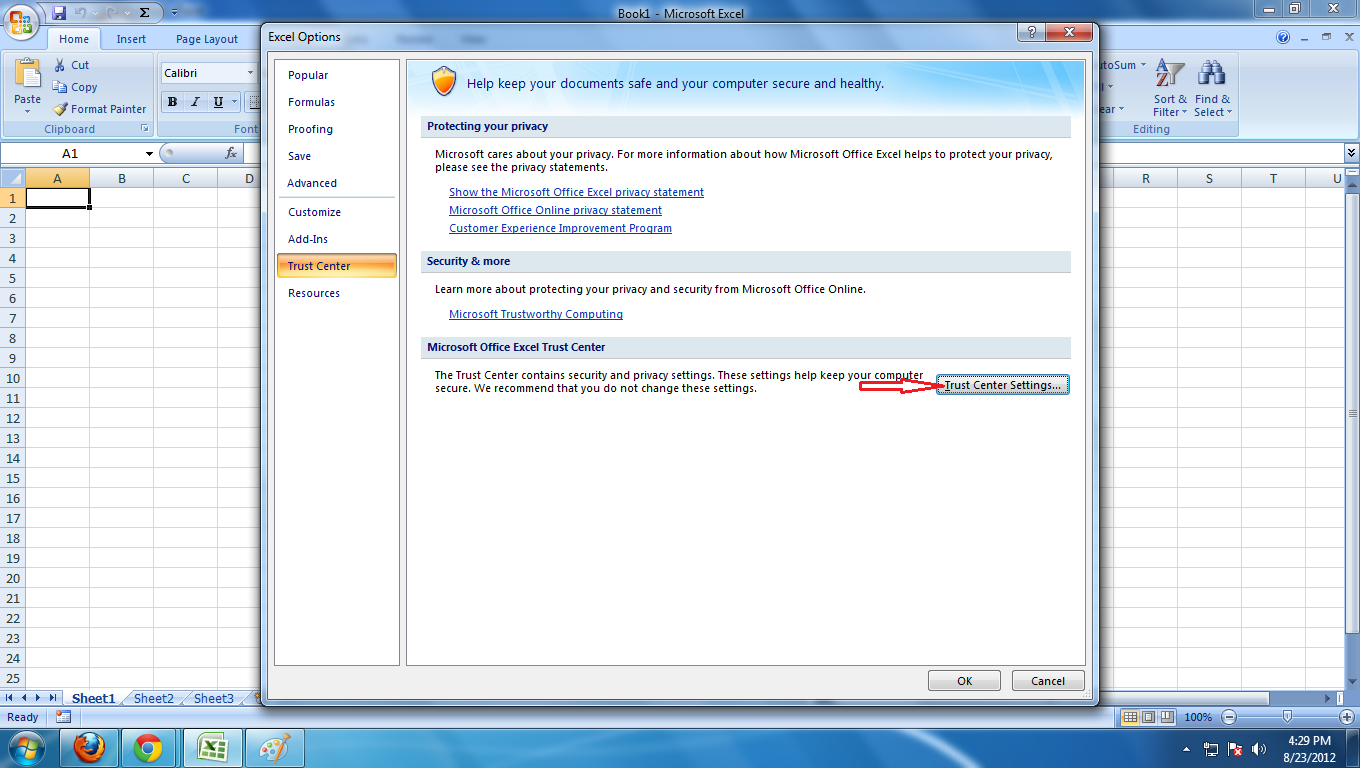
Task: Click Cancel in Excel Options
Action: click(1048, 681)
